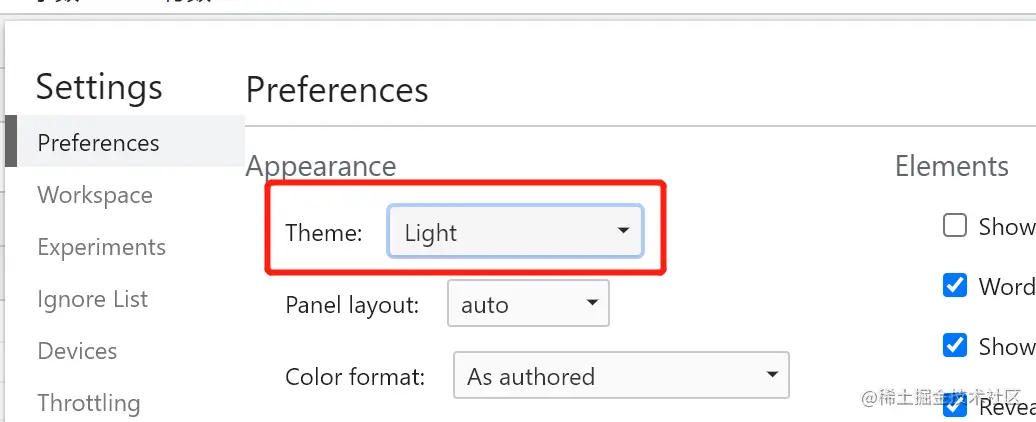The image size is (1036, 422).
Task: Click the Settings title in the sidebar
Action: click(x=99, y=87)
